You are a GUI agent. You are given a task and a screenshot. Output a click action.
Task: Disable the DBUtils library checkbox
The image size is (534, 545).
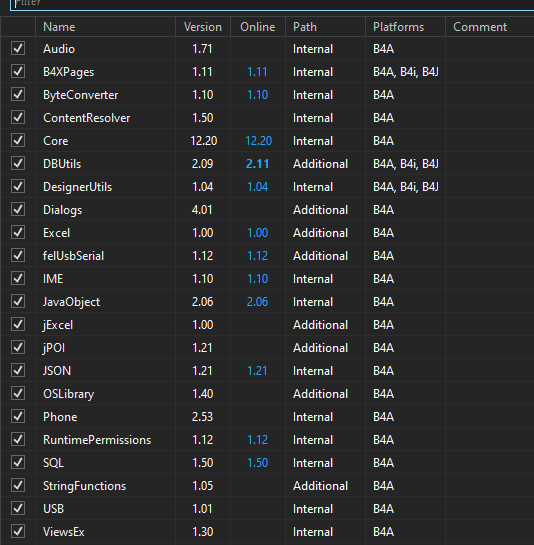point(18,163)
